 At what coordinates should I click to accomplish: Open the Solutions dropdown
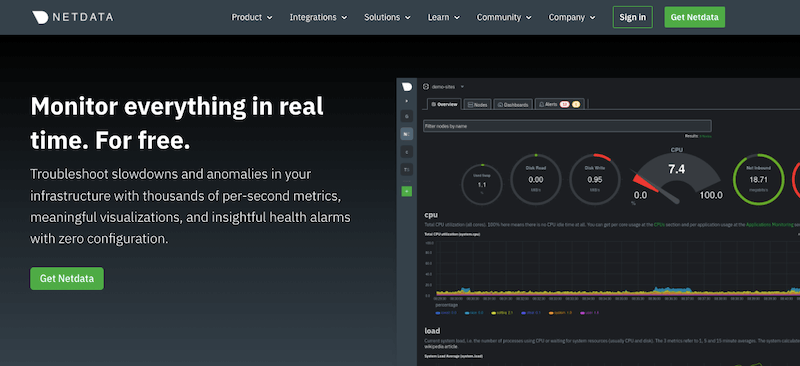pyautogui.click(x=387, y=17)
